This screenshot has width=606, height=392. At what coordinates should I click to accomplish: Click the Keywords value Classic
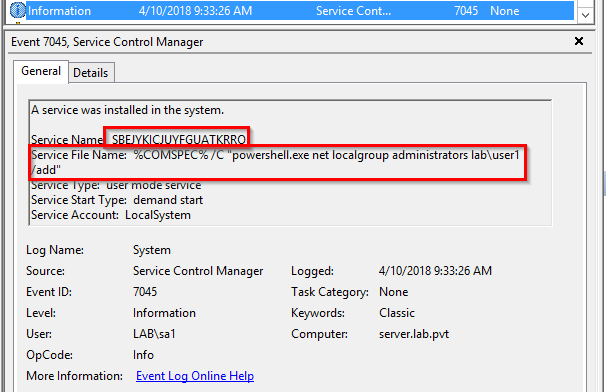coord(397,313)
